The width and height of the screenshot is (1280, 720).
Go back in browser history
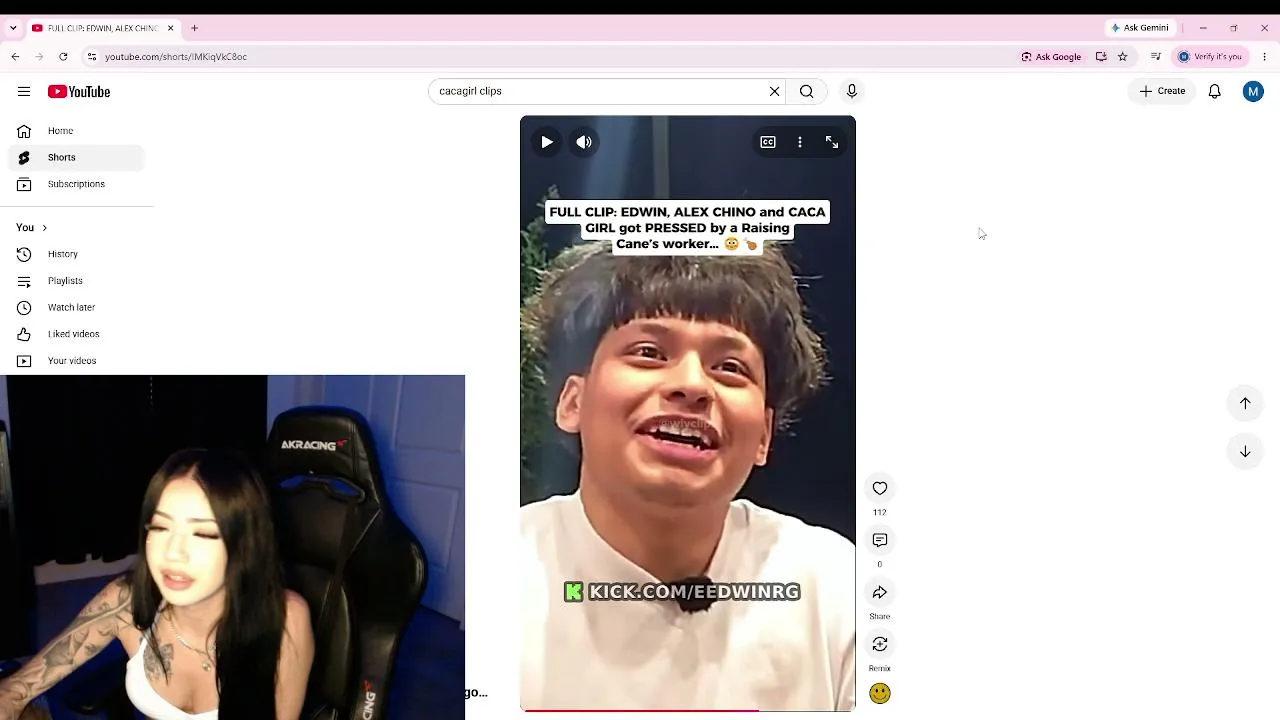pyautogui.click(x=16, y=57)
